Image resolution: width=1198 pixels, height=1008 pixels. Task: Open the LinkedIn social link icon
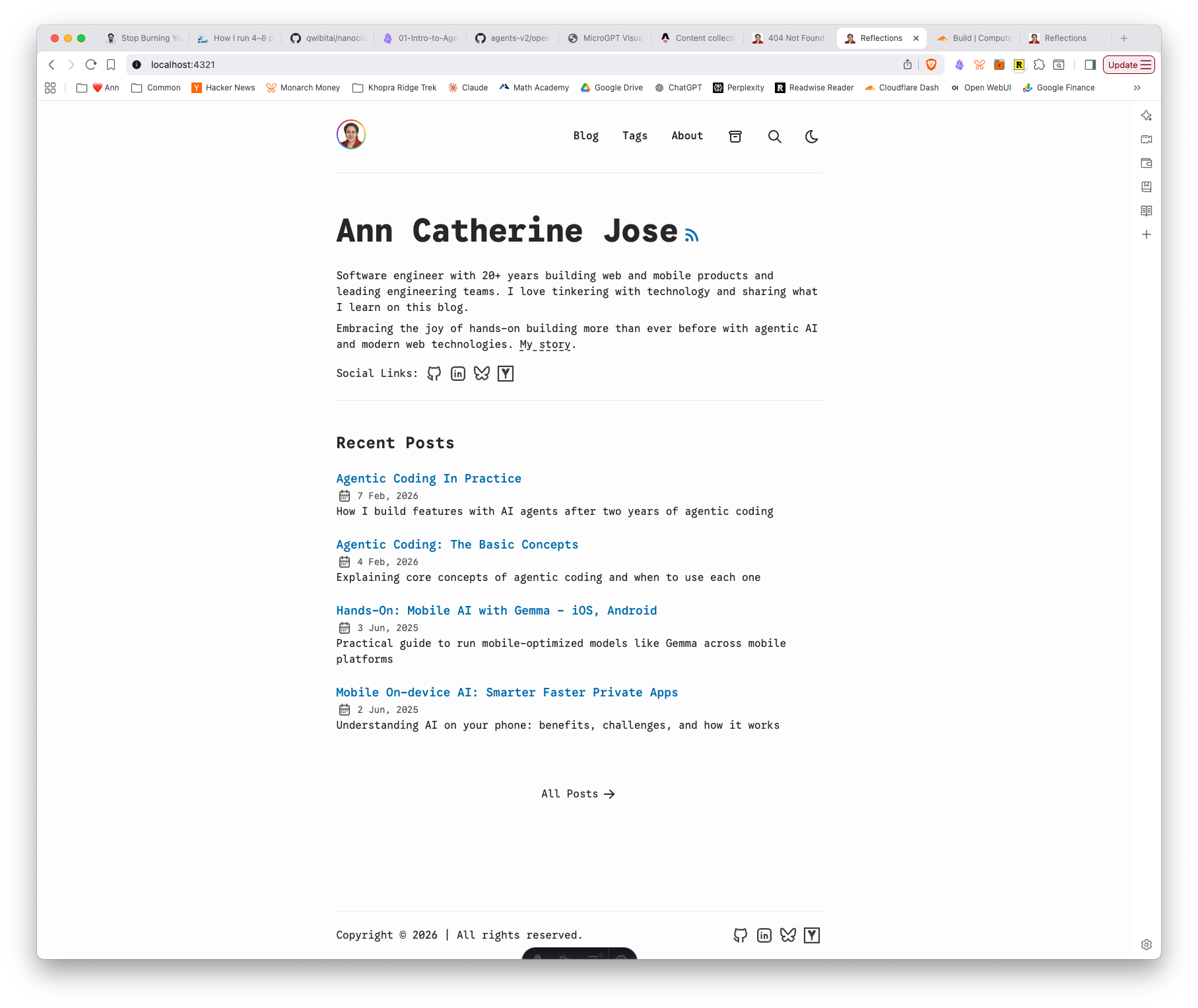[458, 373]
